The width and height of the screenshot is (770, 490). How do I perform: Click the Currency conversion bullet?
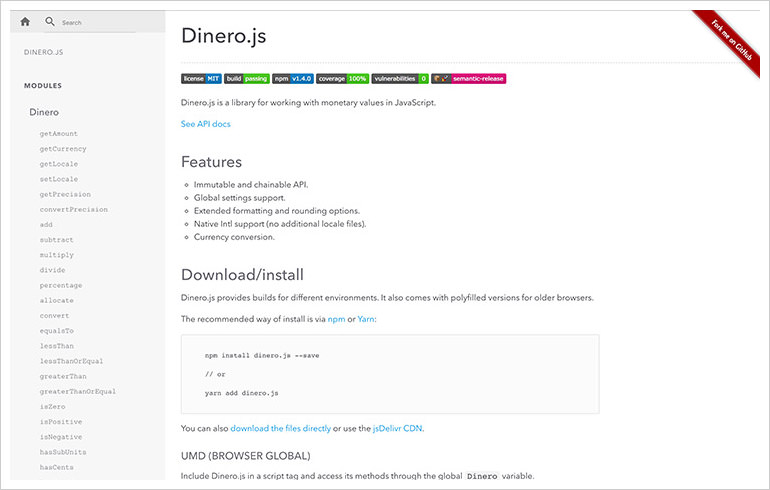tap(234, 237)
